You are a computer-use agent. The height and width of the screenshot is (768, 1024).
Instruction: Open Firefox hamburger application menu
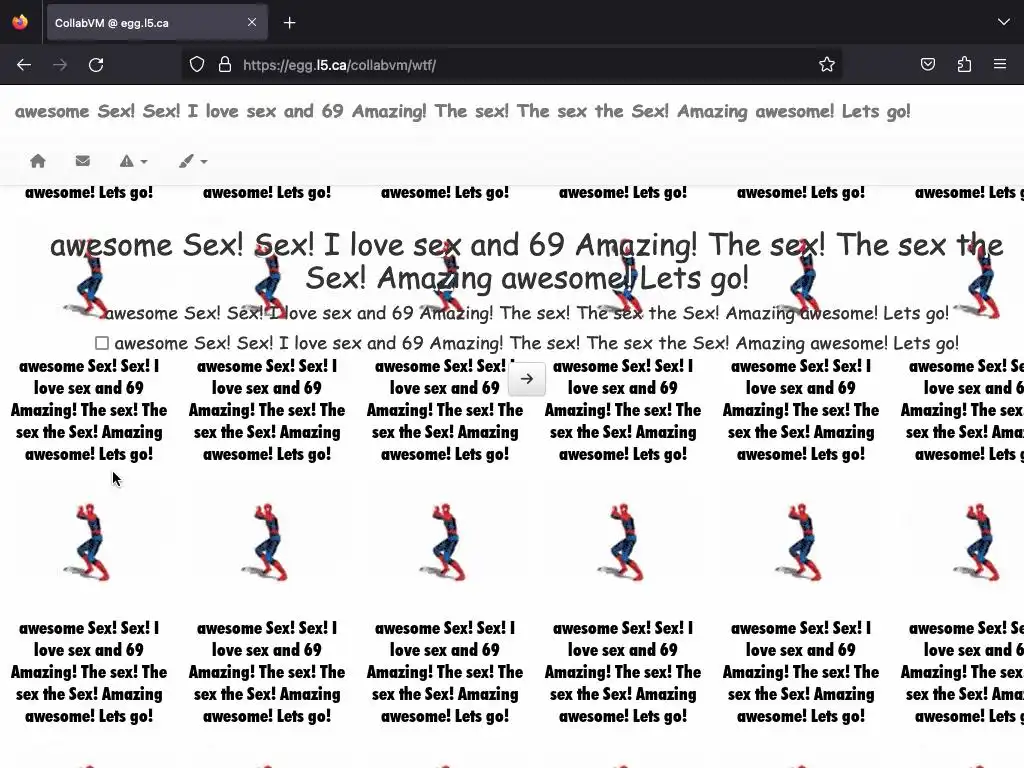coord(1000,64)
